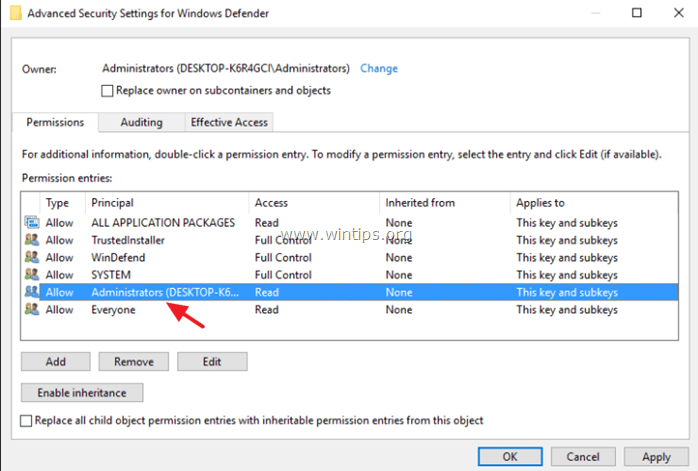Screen dimensions: 698x471
Task: Click the Administrators entry users icon
Action: pyautogui.click(x=32, y=292)
